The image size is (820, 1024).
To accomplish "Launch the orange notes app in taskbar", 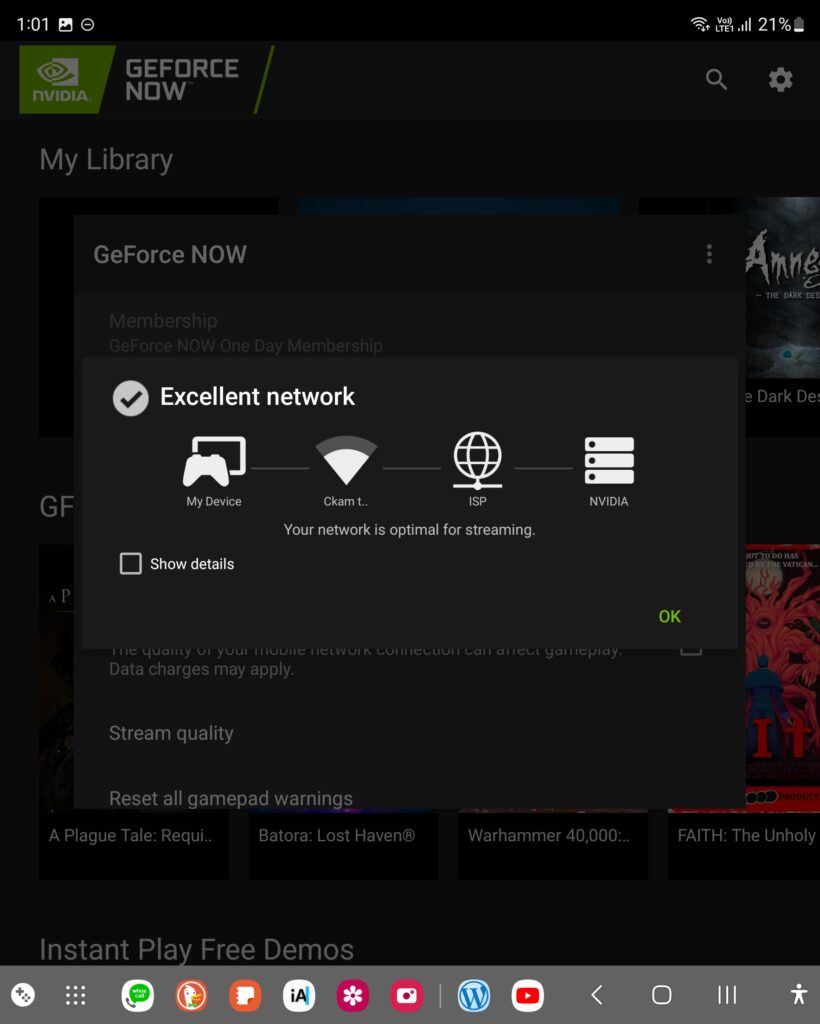I will 245,995.
